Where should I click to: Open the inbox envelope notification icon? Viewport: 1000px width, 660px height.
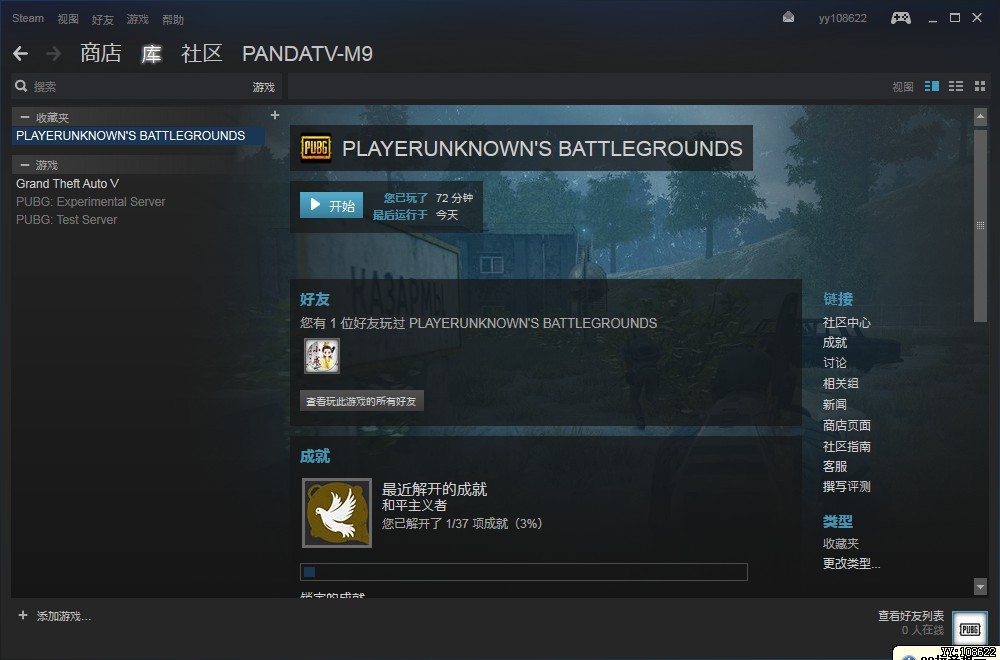coord(788,18)
